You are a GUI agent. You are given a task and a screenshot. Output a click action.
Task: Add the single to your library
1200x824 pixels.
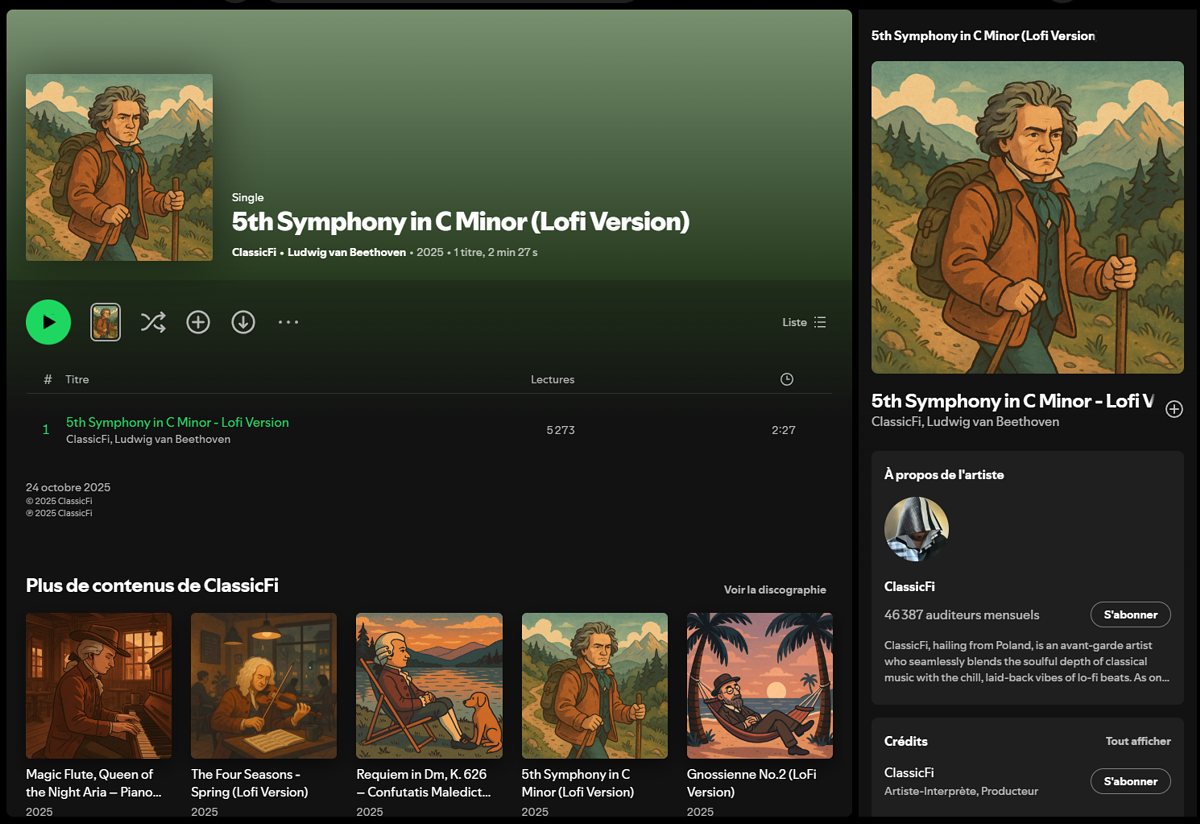coord(198,322)
